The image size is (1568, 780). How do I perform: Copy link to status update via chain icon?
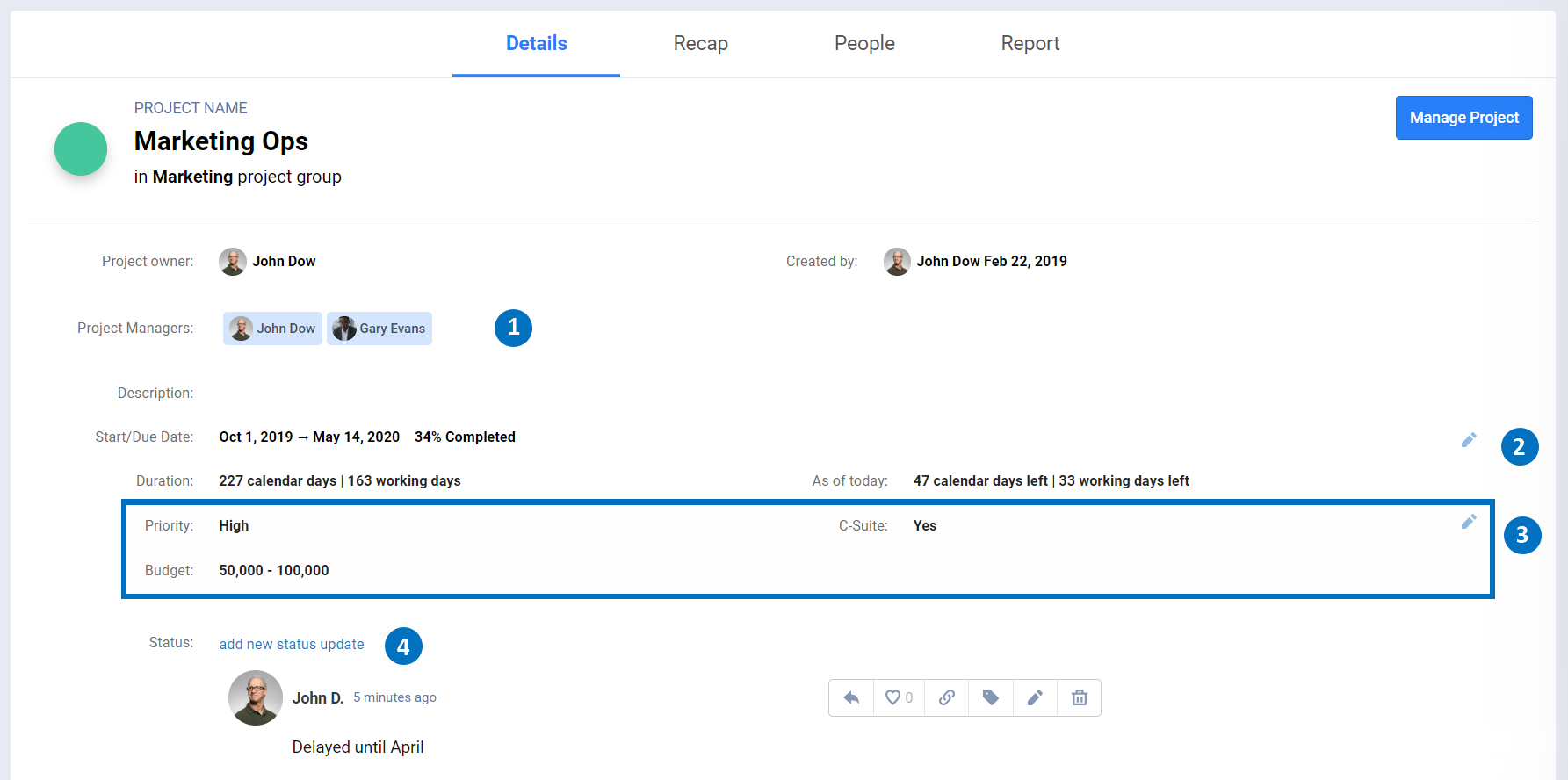pyautogui.click(x=946, y=697)
